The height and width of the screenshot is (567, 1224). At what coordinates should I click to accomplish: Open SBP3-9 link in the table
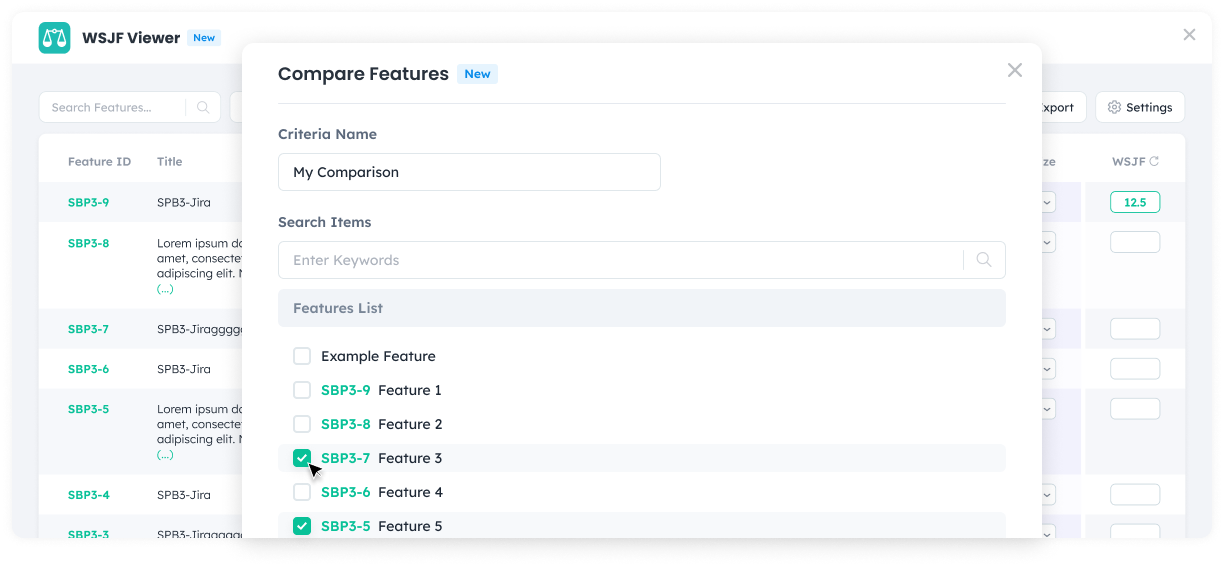point(88,202)
